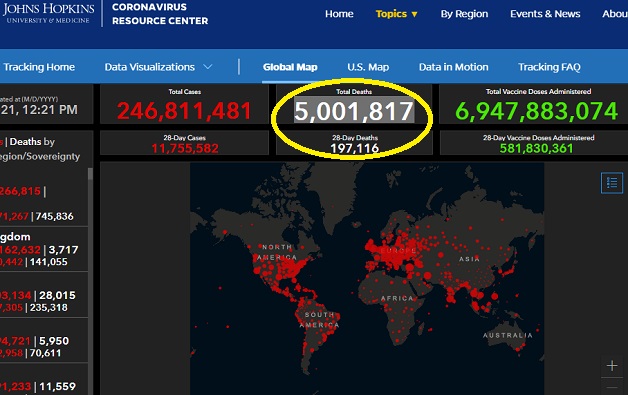
Task: Click the 28-Day Cases value
Action: click(x=185, y=149)
